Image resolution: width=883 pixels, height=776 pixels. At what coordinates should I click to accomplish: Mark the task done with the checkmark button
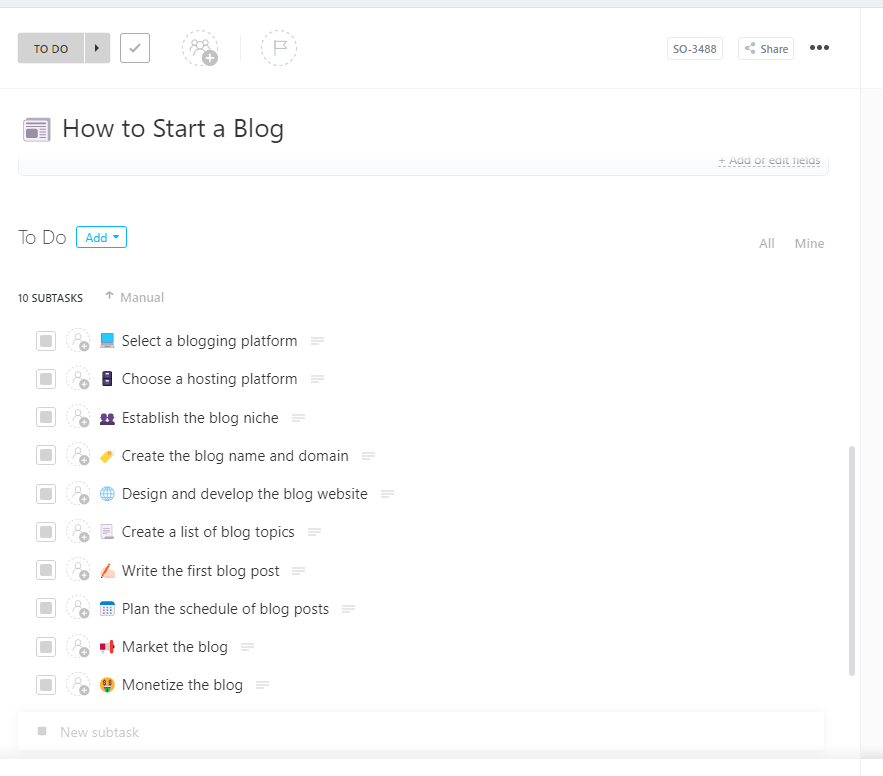pyautogui.click(x=134, y=47)
